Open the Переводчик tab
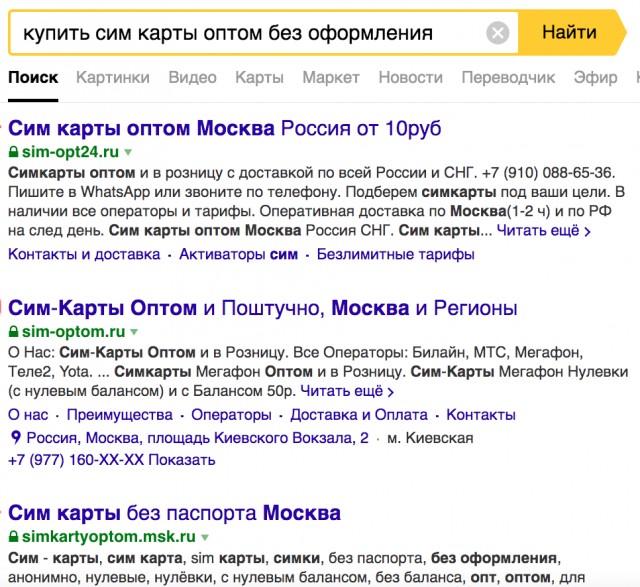 point(508,77)
